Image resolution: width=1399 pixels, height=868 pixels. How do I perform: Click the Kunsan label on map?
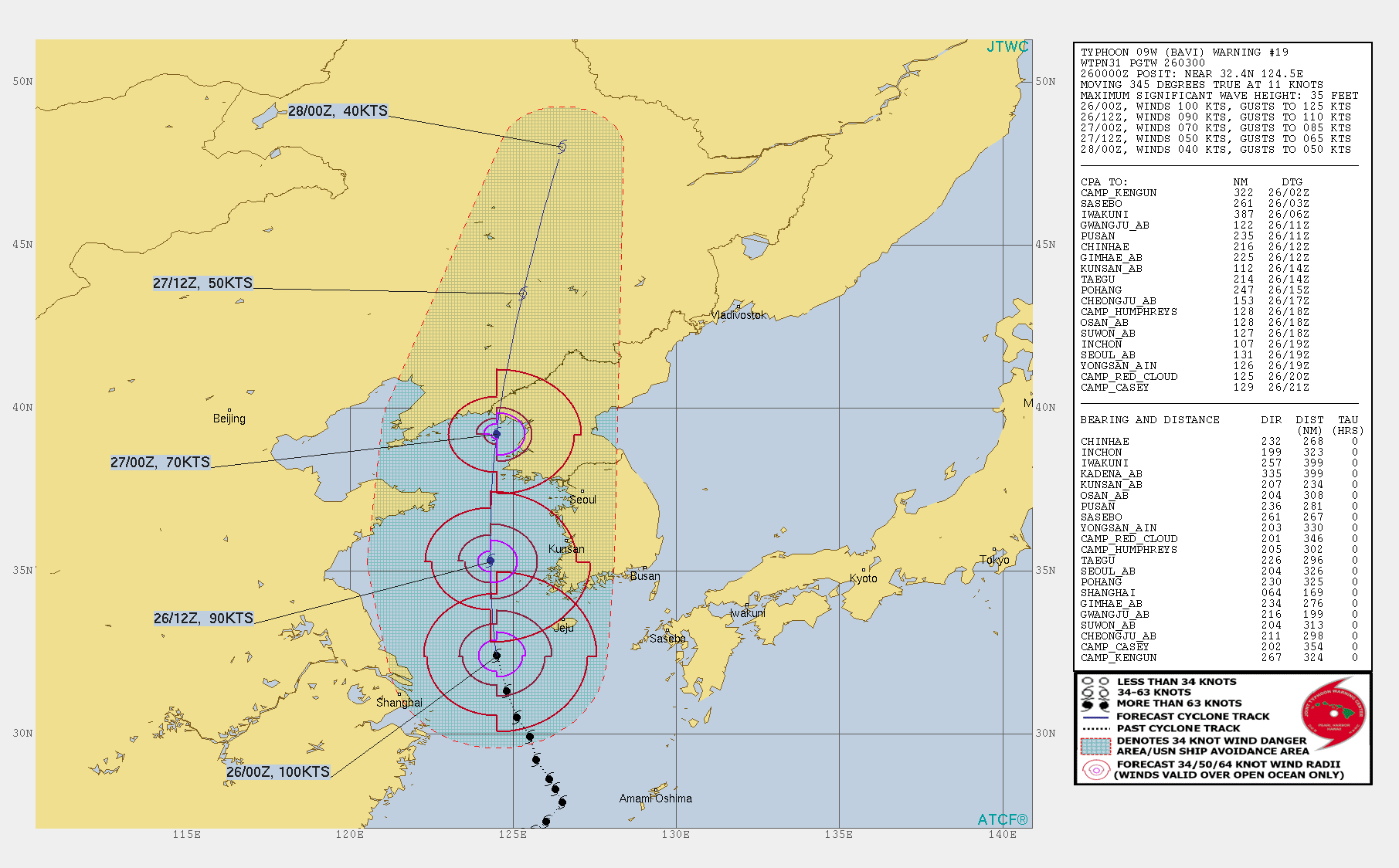pos(566,549)
